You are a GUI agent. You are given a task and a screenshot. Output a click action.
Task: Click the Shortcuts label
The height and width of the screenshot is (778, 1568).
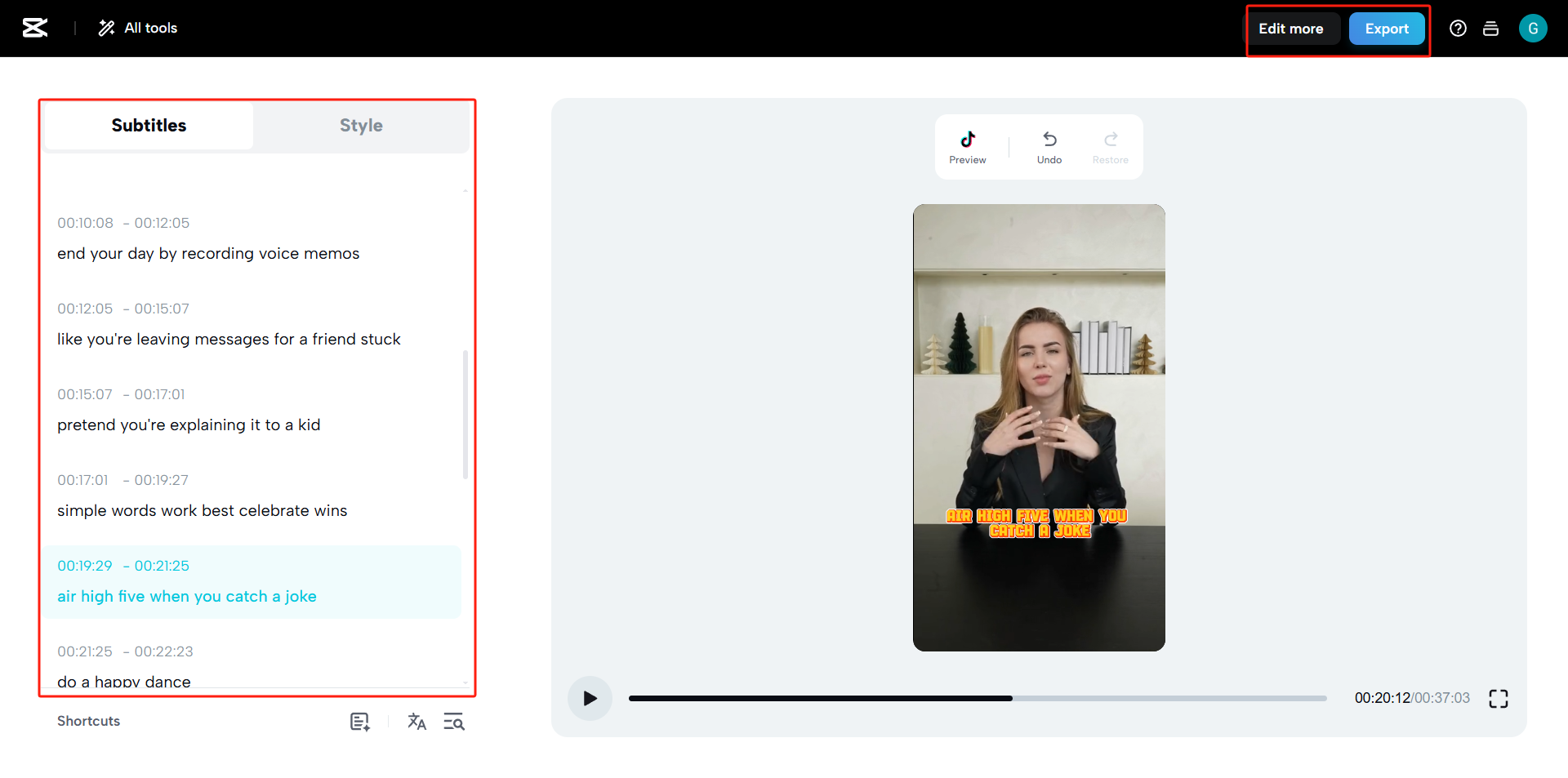tap(87, 721)
